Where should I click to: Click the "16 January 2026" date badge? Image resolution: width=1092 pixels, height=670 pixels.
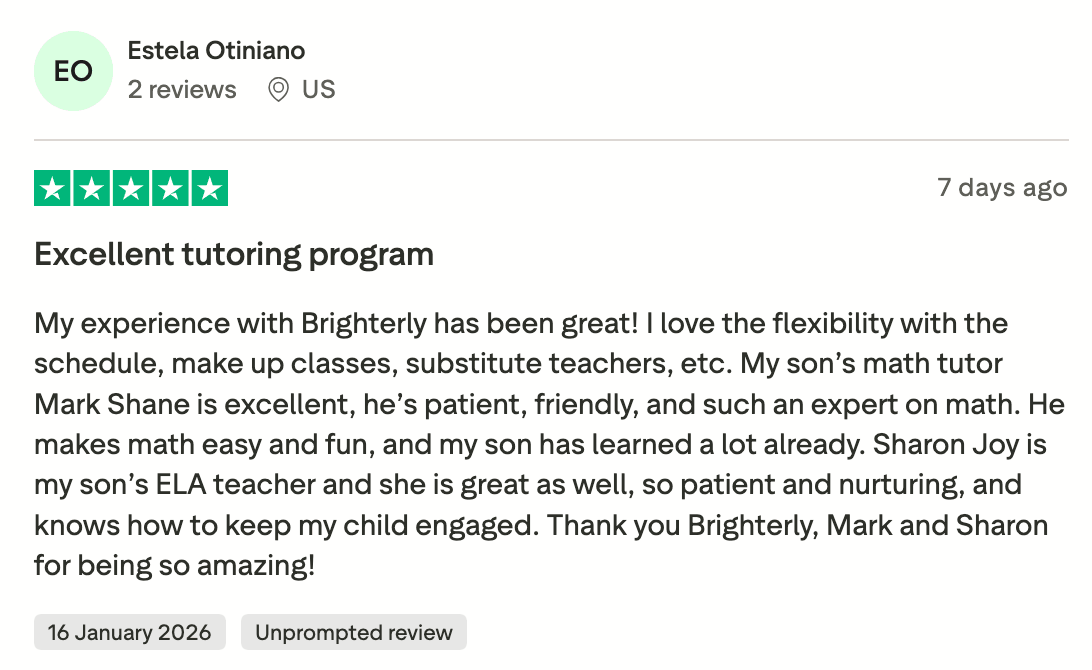(x=130, y=632)
